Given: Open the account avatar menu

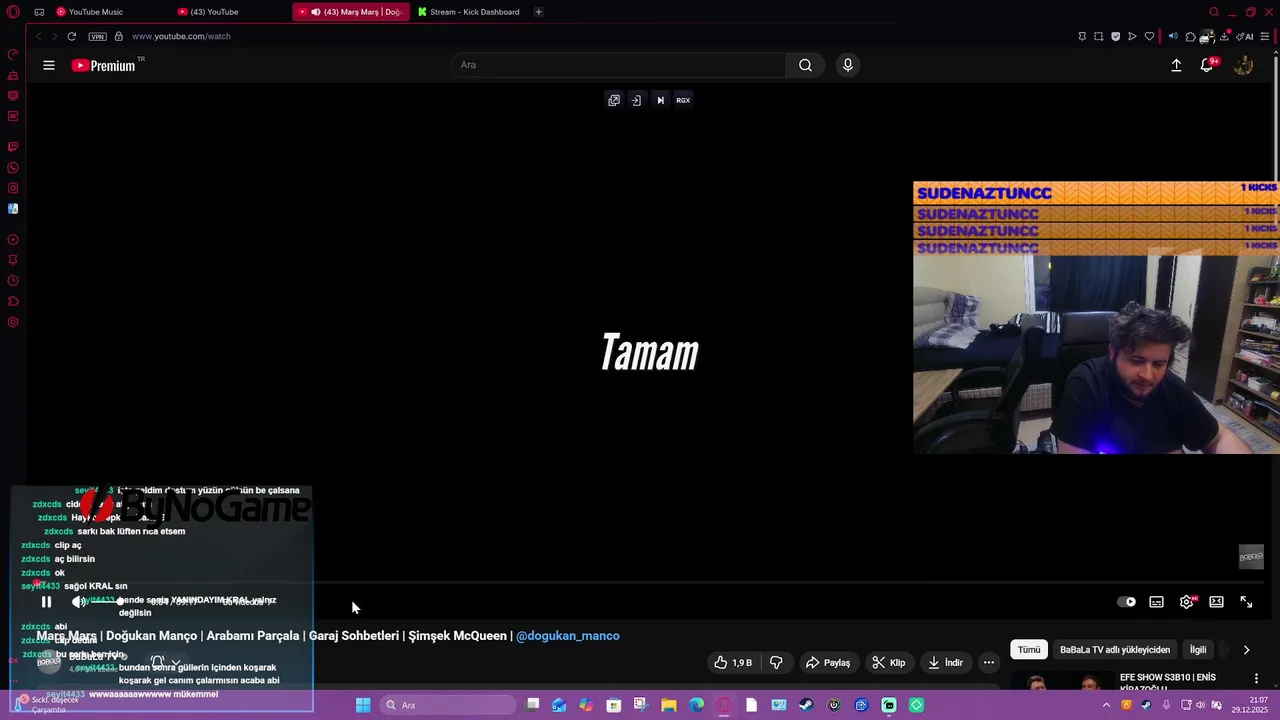Looking at the screenshot, I should (x=1243, y=65).
